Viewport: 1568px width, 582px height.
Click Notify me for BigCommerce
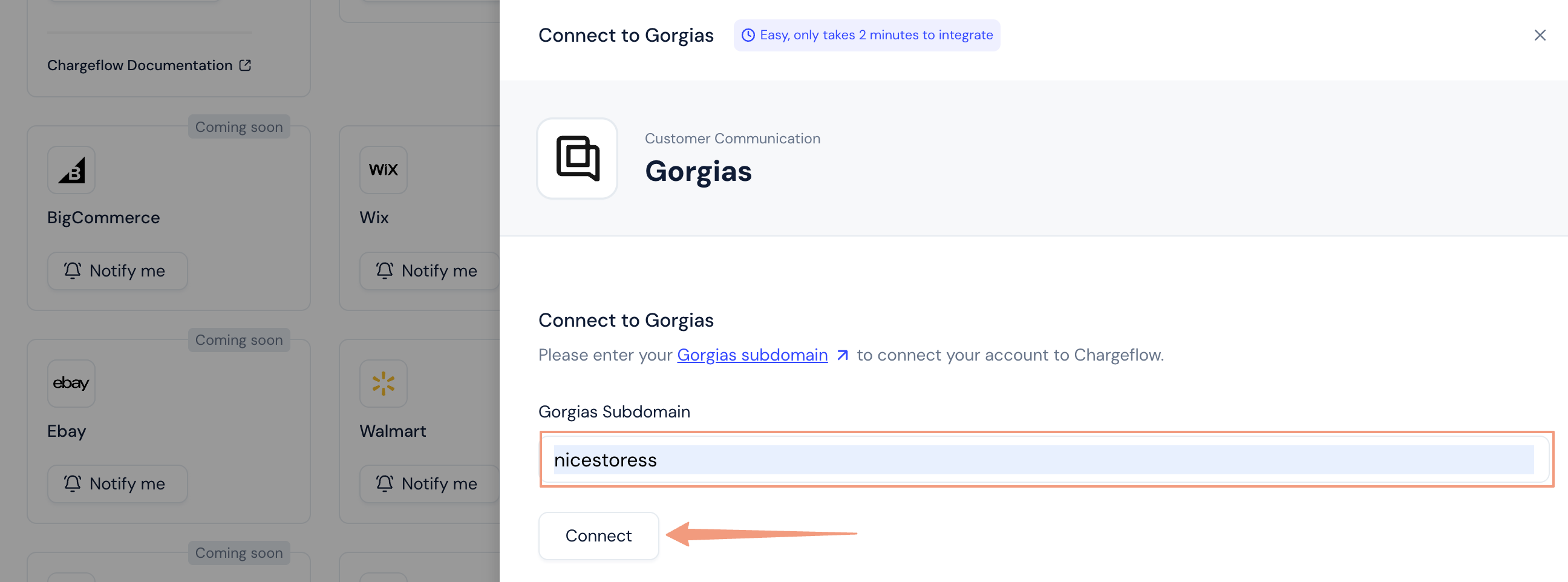coord(117,271)
